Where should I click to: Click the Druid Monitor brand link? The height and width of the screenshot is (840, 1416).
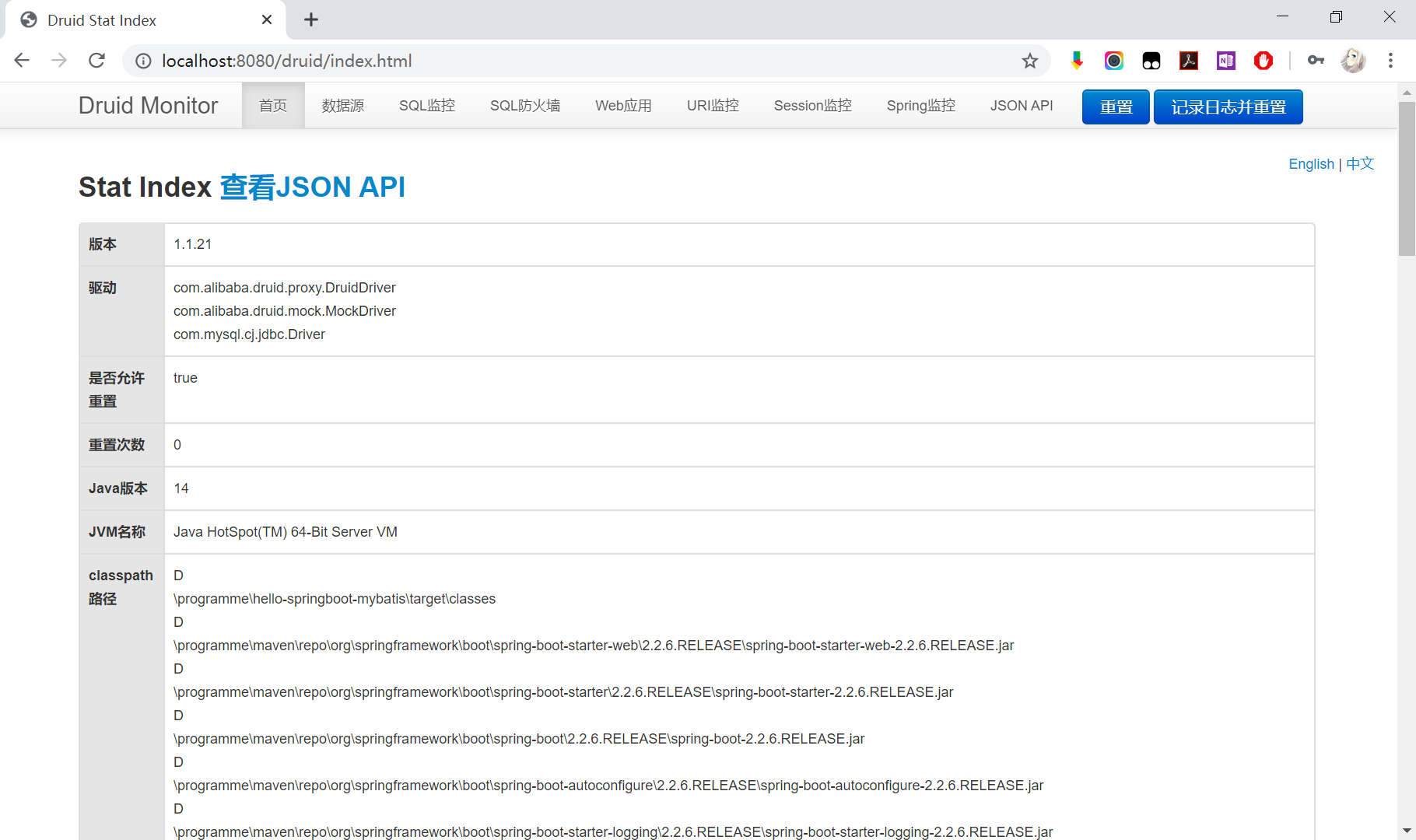pos(148,106)
